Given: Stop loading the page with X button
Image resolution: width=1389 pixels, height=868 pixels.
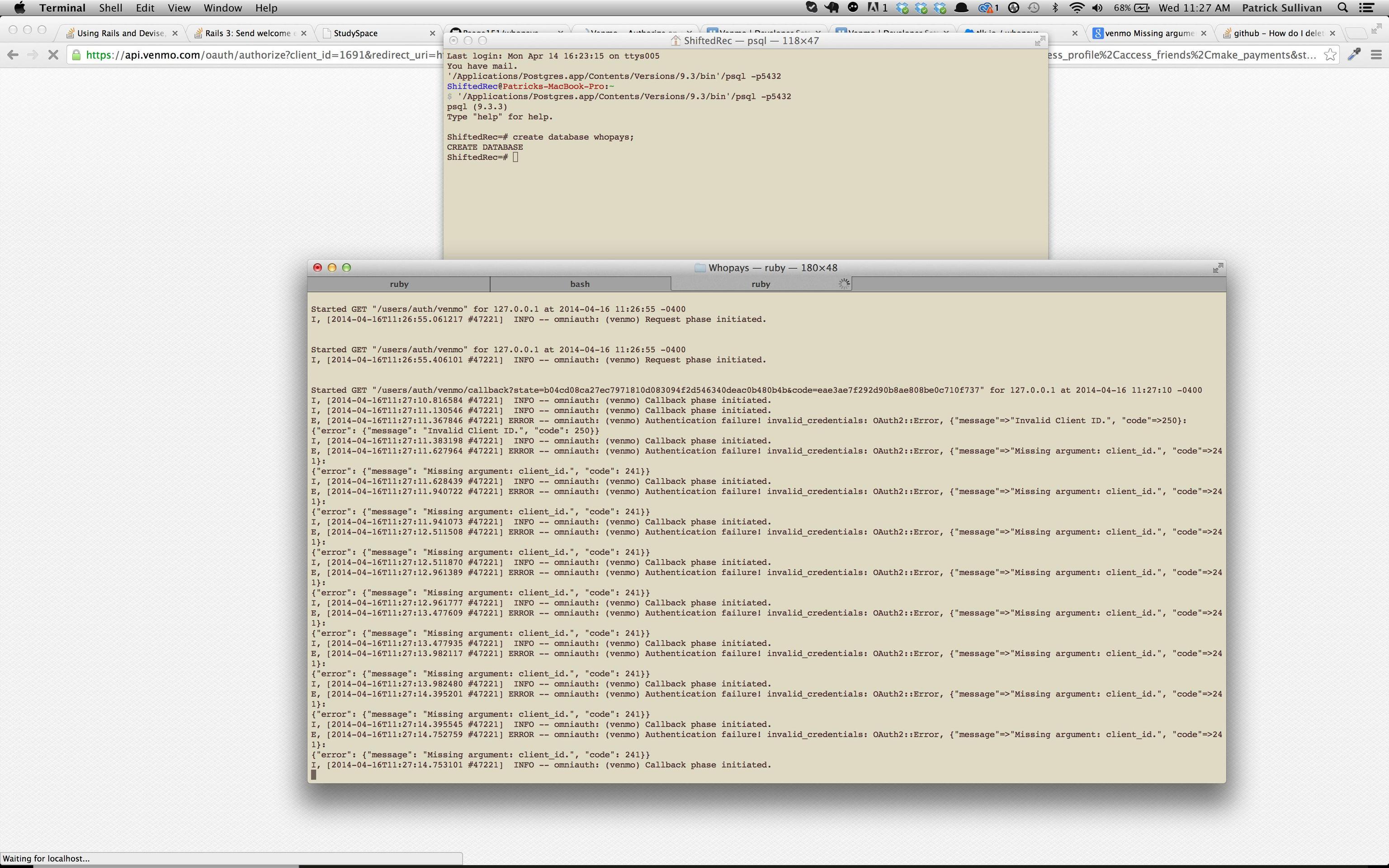Looking at the screenshot, I should pos(52,55).
